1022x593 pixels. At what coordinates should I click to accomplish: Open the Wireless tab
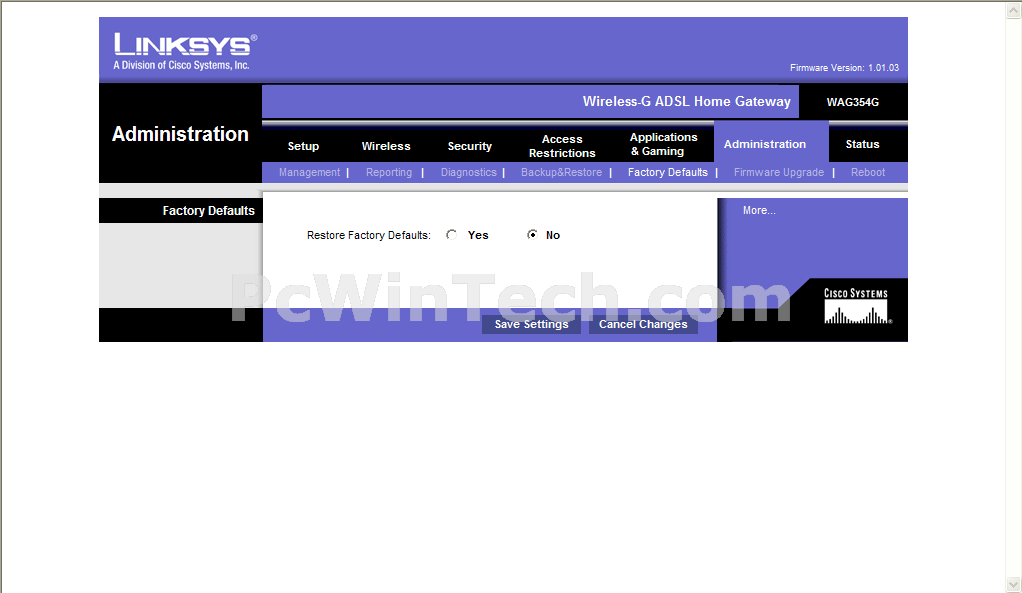(386, 146)
